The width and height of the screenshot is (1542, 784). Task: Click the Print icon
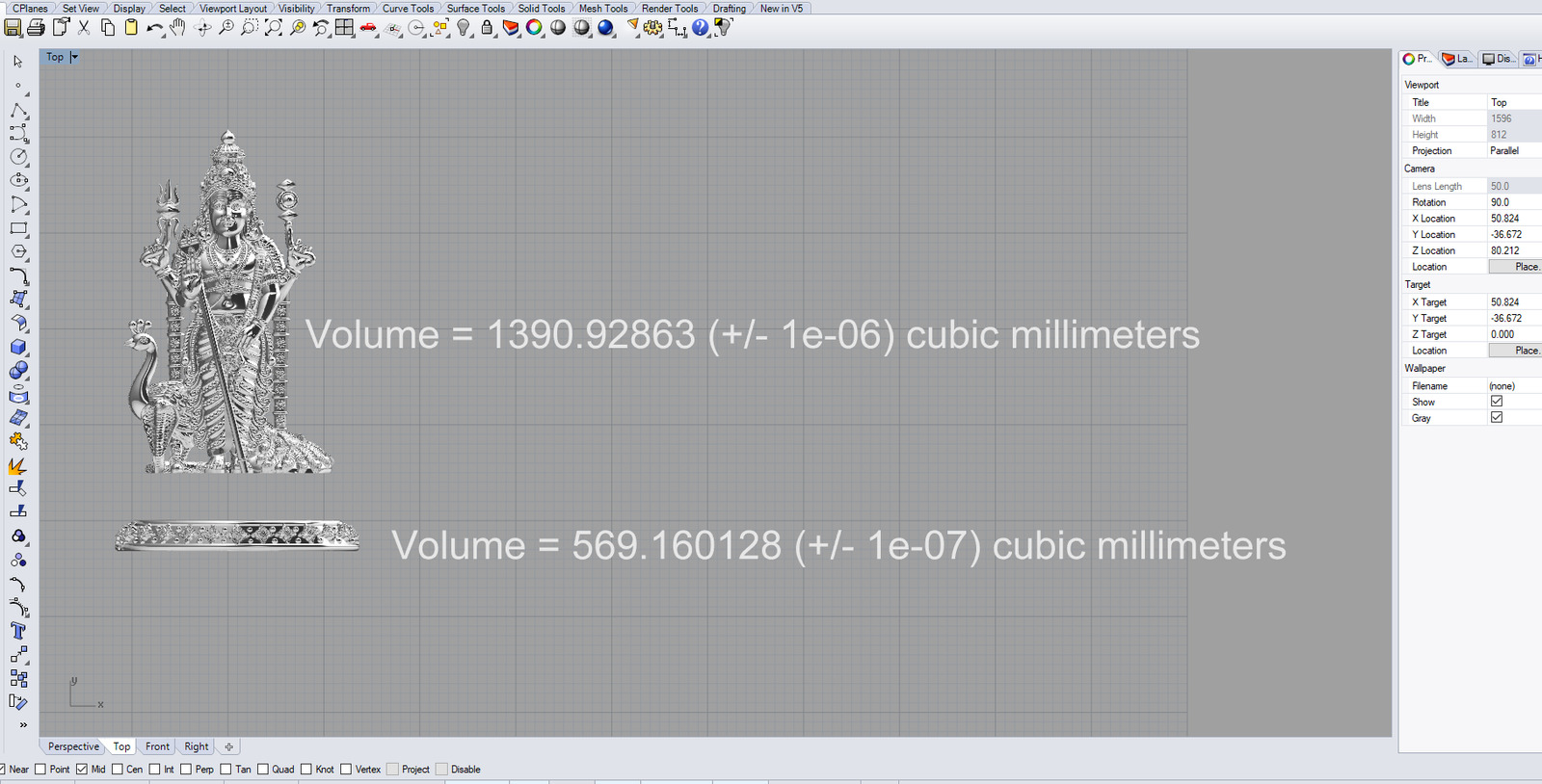click(37, 28)
